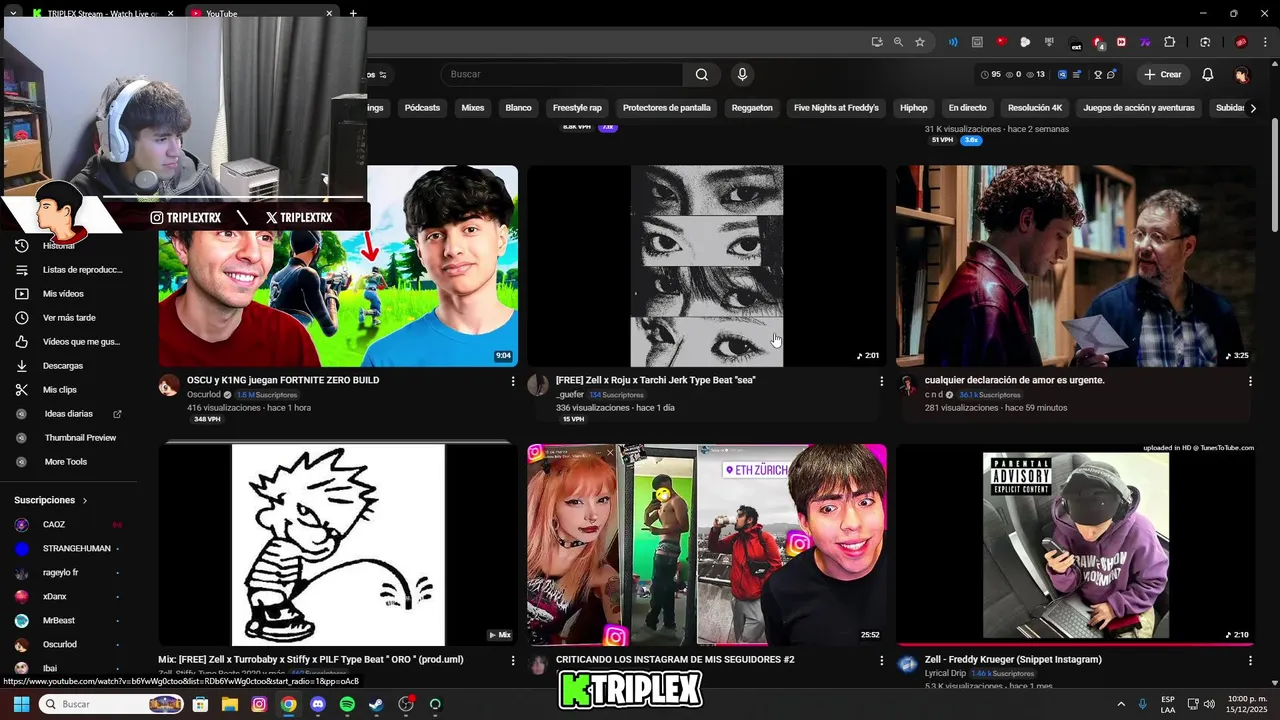Bookmark this page with star icon
The height and width of the screenshot is (720, 1280).
[x=920, y=42]
